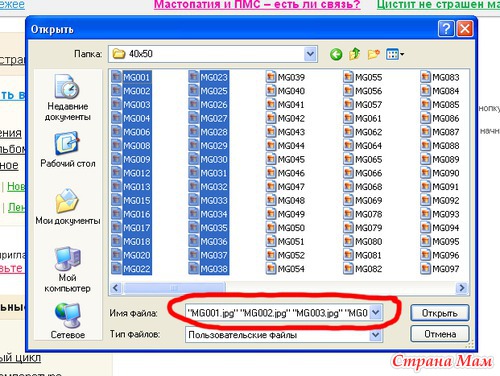This screenshot has height=376, width=500.
Task: Select file name MG056
Action: pos(368,91)
